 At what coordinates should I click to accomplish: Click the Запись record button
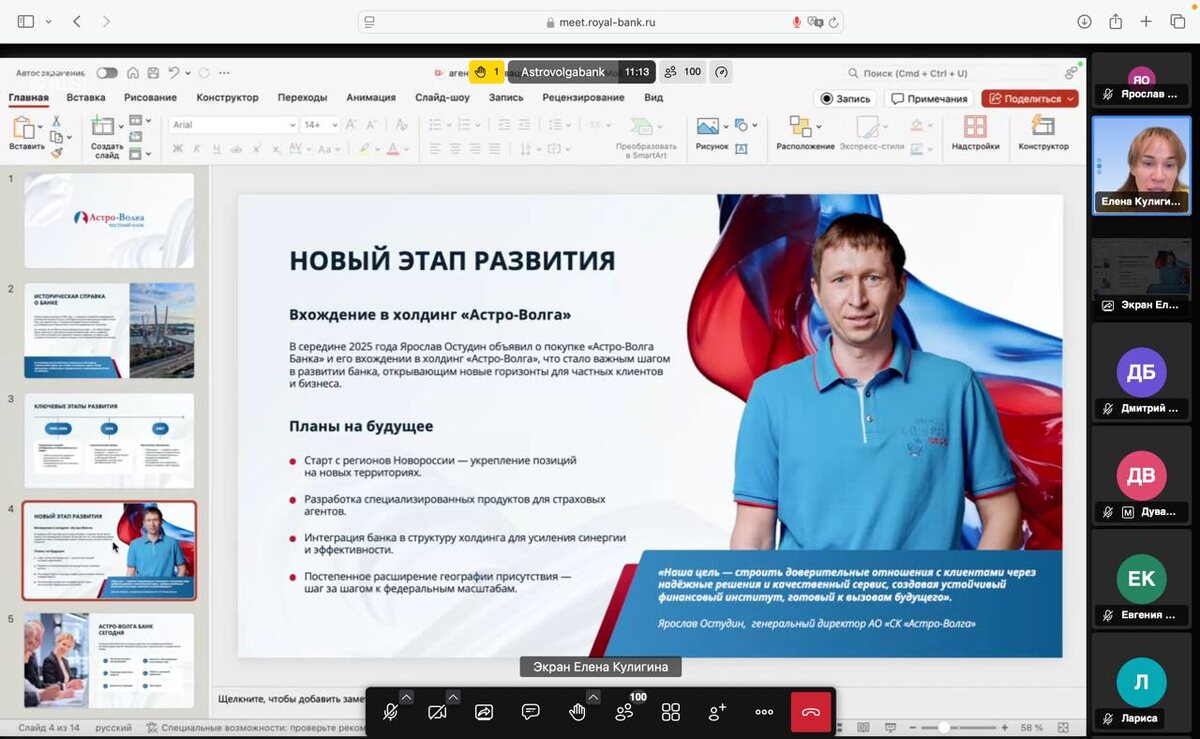point(846,99)
